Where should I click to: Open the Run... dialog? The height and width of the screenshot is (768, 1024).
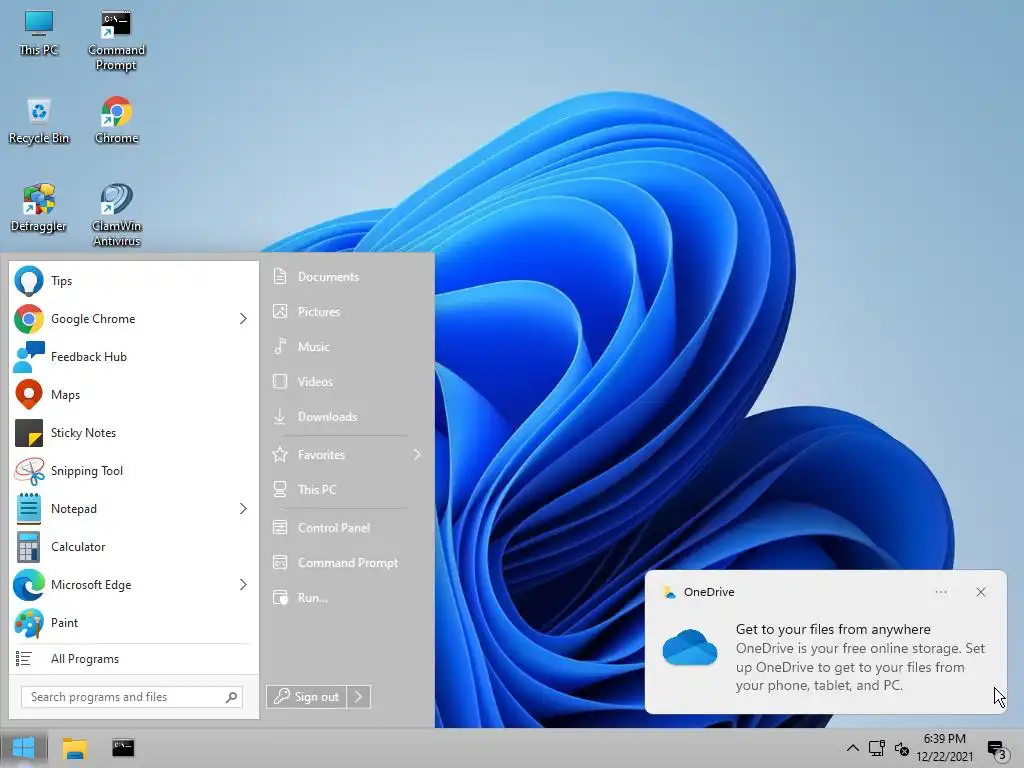[347, 598]
